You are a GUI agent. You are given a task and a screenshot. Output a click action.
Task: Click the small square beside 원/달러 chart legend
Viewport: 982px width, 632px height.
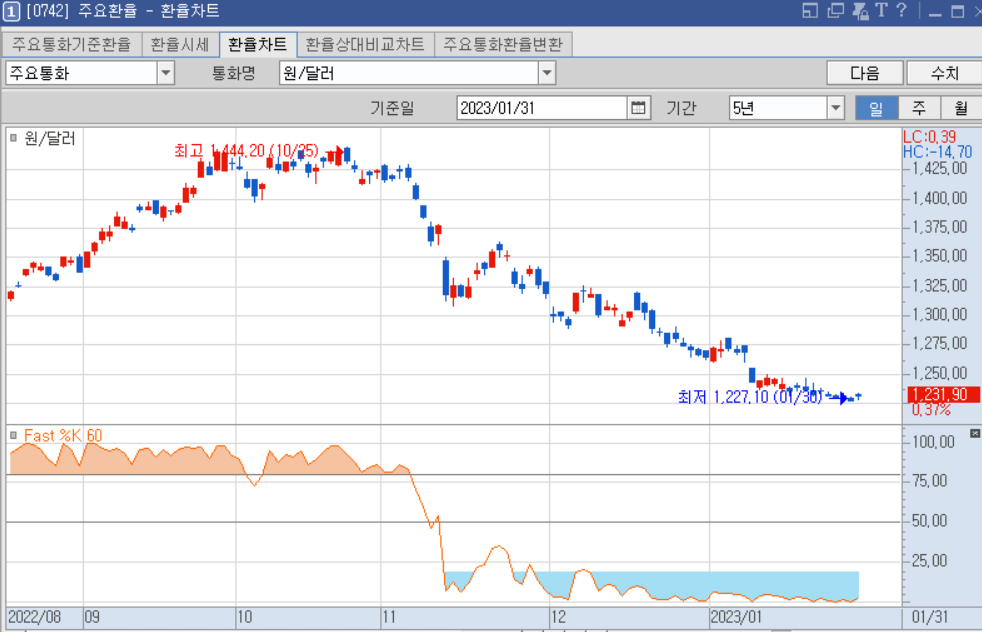(13, 138)
